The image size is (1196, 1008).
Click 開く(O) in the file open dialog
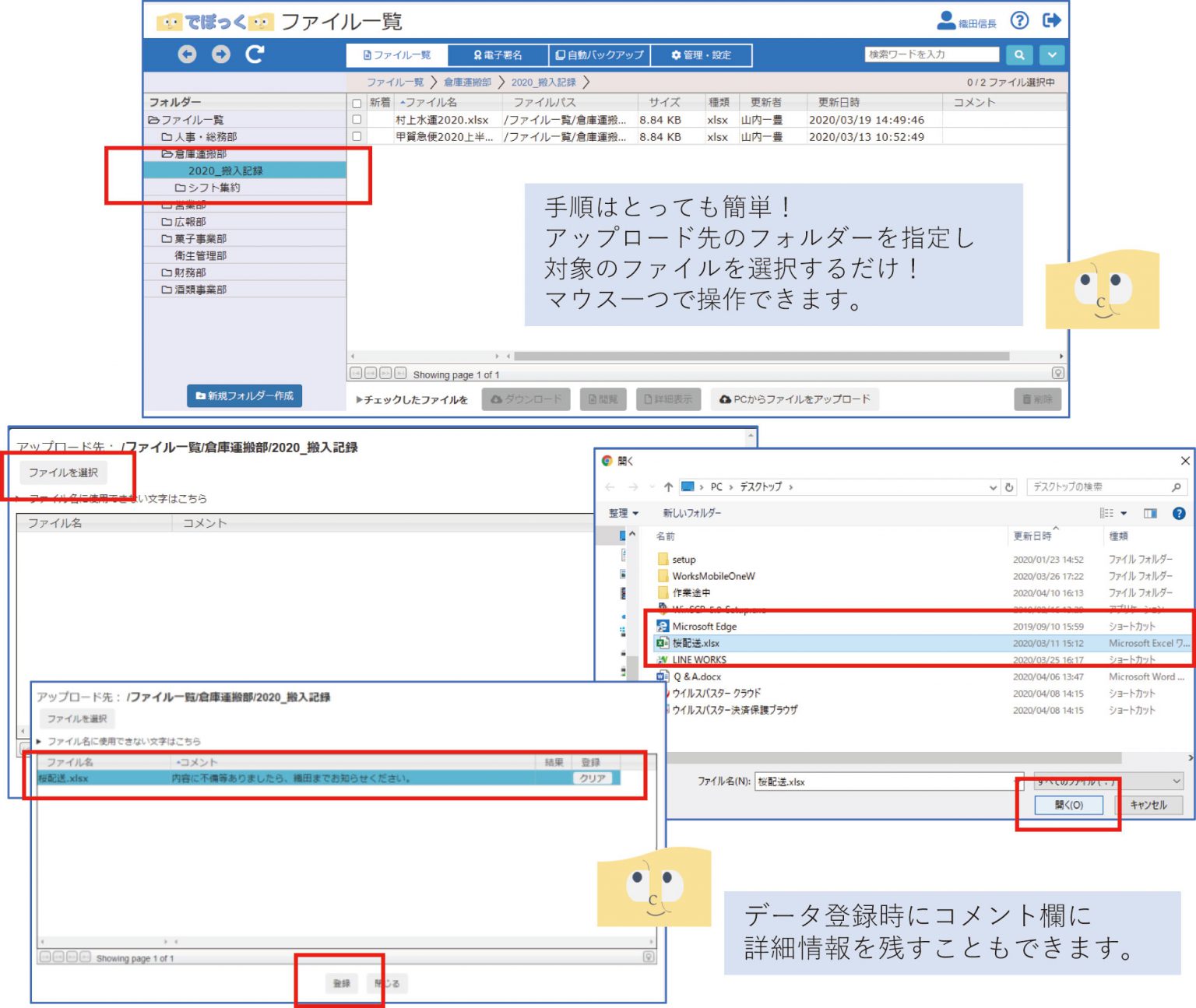point(1068,805)
